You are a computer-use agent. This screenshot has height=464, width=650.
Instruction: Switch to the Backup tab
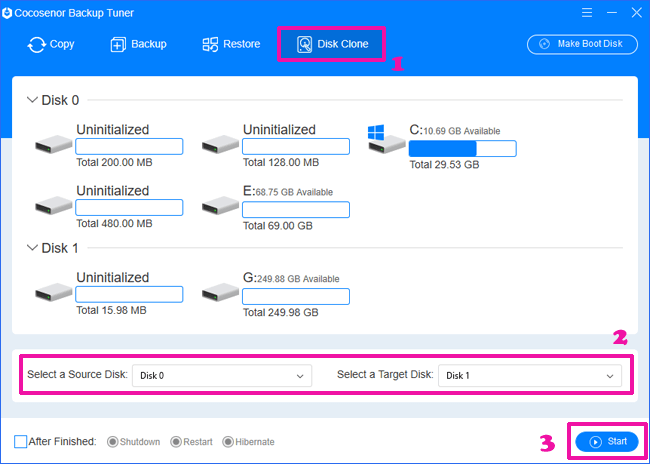click(x=138, y=44)
